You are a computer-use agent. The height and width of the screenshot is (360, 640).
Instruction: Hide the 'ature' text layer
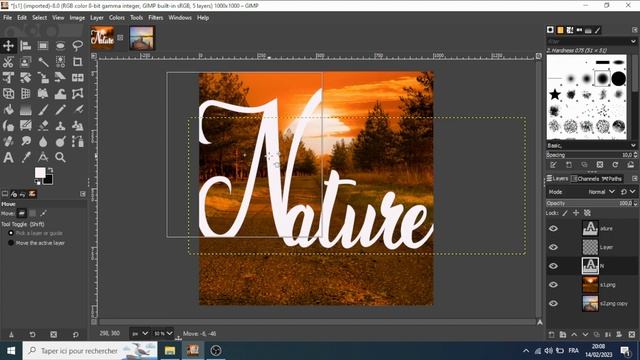(x=553, y=228)
